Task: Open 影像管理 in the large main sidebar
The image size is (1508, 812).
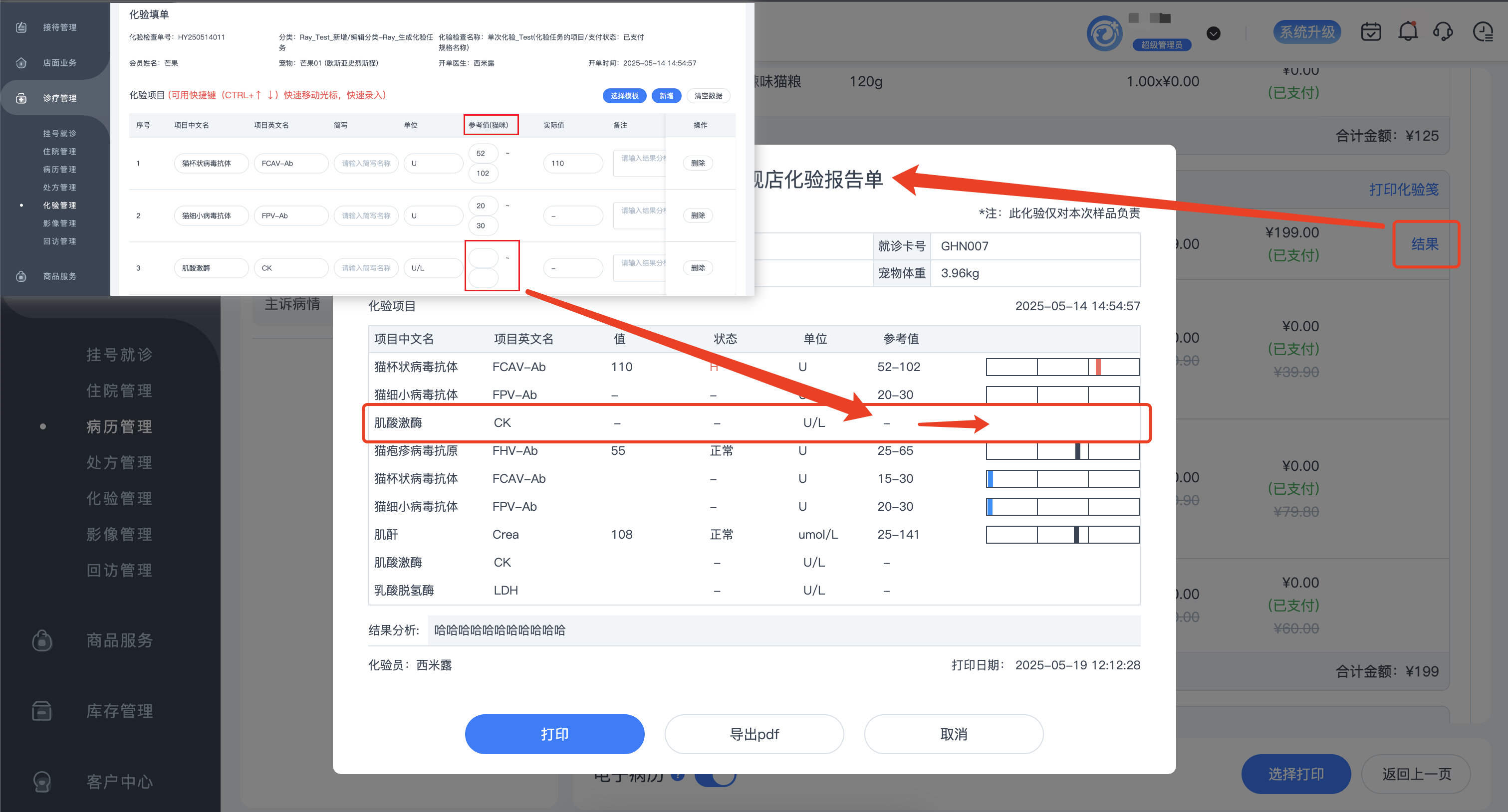Action: coord(119,534)
